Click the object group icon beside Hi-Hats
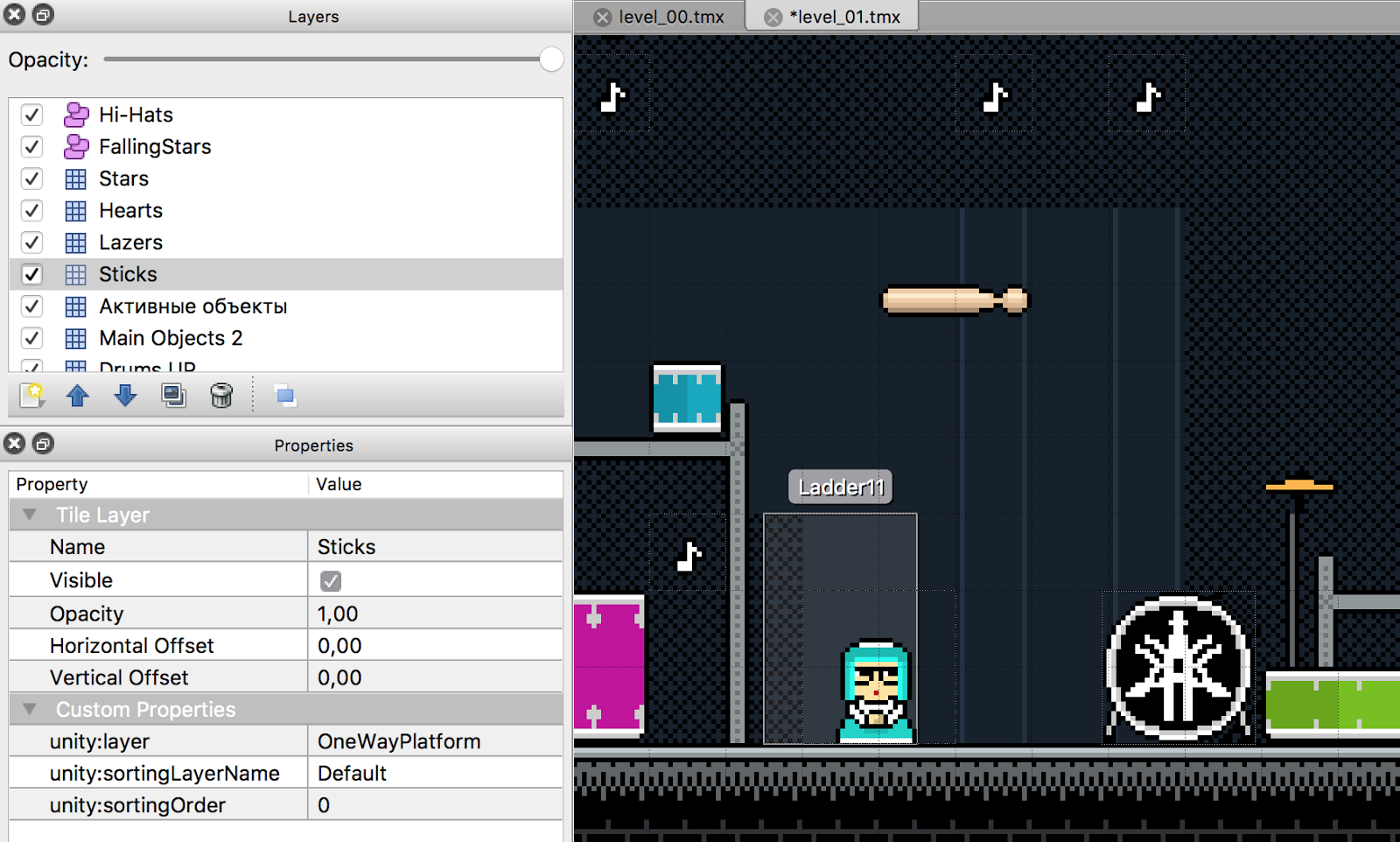This screenshot has width=1400, height=842. pyautogui.click(x=74, y=115)
